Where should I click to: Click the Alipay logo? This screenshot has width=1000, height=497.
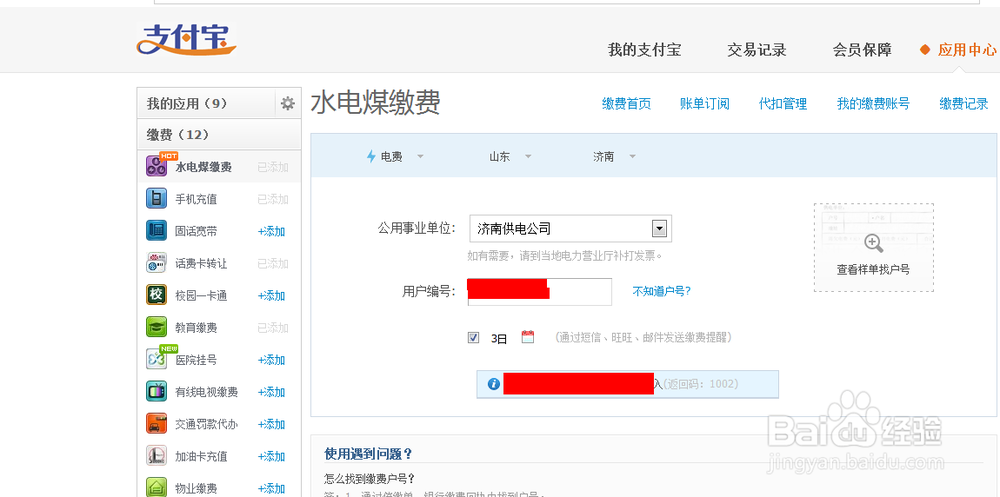(x=186, y=39)
